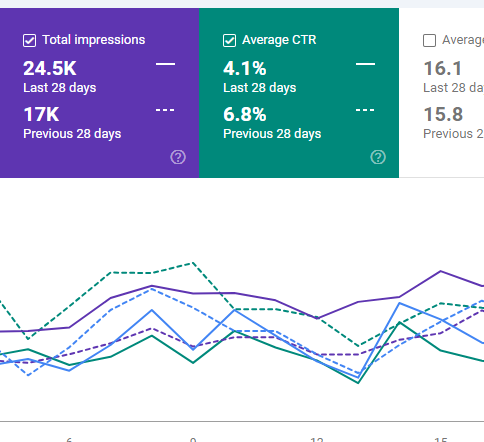Image resolution: width=484 pixels, height=442 pixels.
Task: Select the Total impressions card title
Action: click(x=94, y=40)
